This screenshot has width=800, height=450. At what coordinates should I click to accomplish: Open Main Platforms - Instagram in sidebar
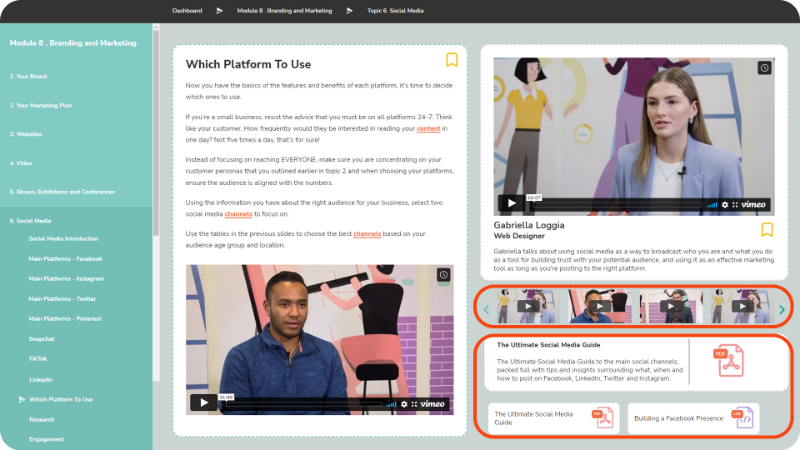coord(65,279)
